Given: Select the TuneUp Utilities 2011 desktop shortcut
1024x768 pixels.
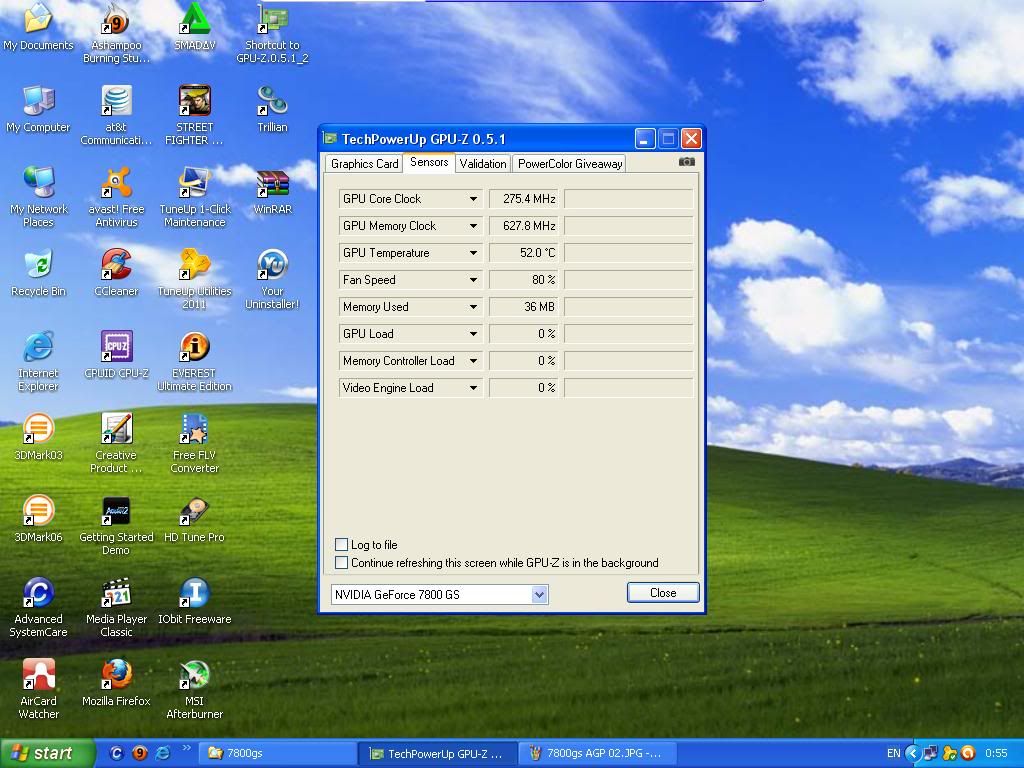Looking at the screenshot, I should (195, 281).
